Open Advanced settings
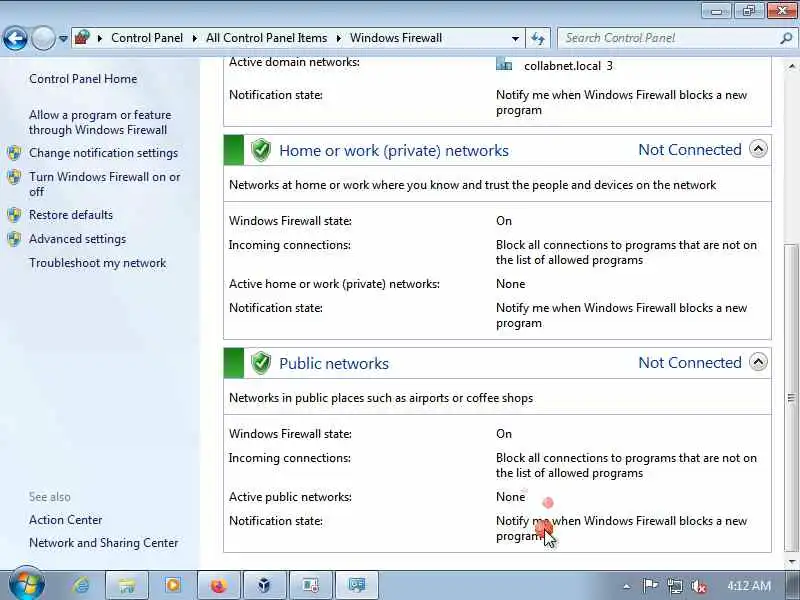Viewport: 800px width, 600px height. (78, 239)
